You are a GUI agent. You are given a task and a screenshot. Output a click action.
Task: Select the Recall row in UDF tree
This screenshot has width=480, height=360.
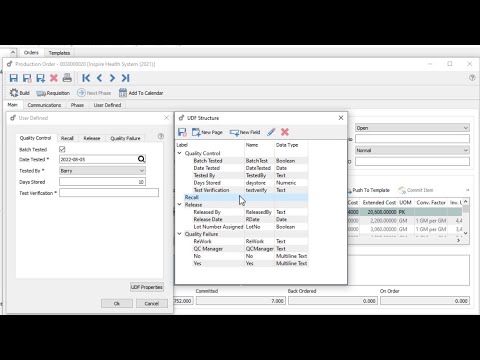point(246,197)
